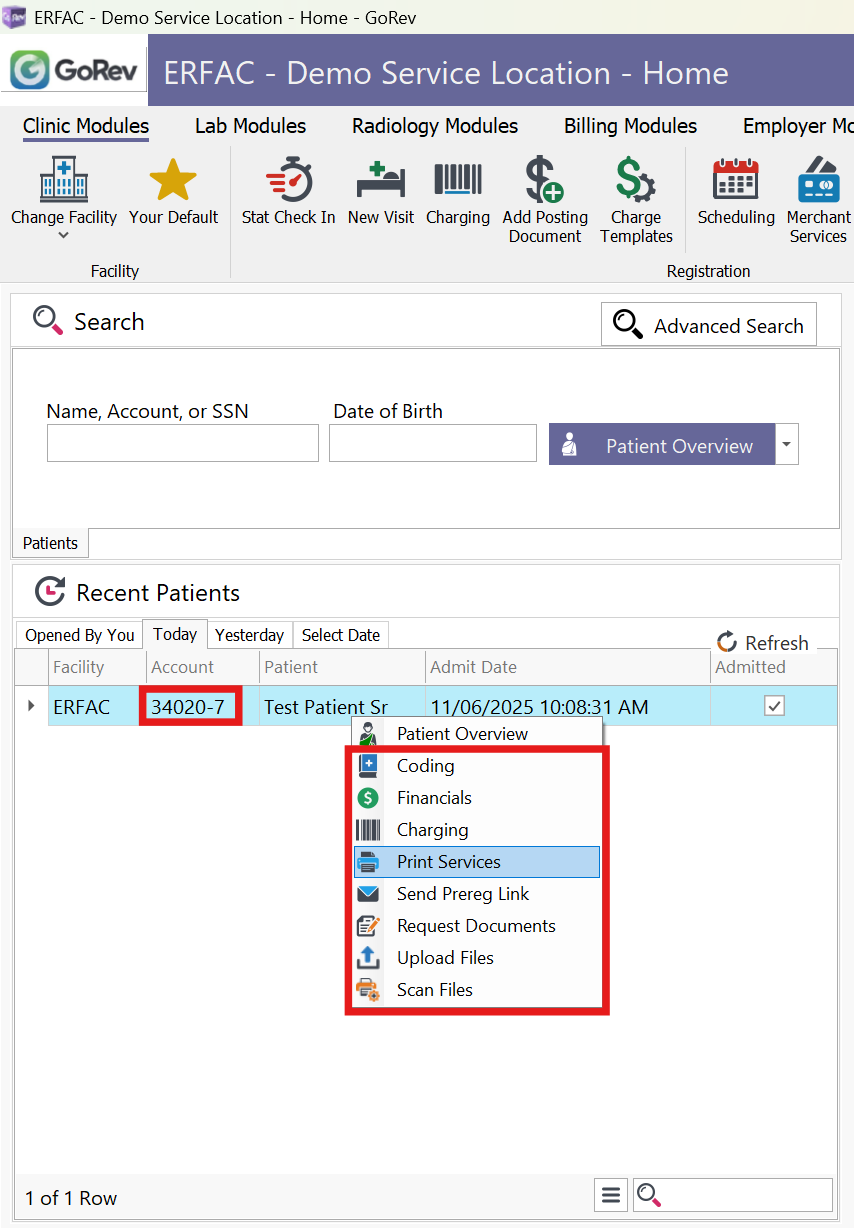The width and height of the screenshot is (854, 1228).
Task: Open the Scheduling calendar
Action: (x=736, y=182)
